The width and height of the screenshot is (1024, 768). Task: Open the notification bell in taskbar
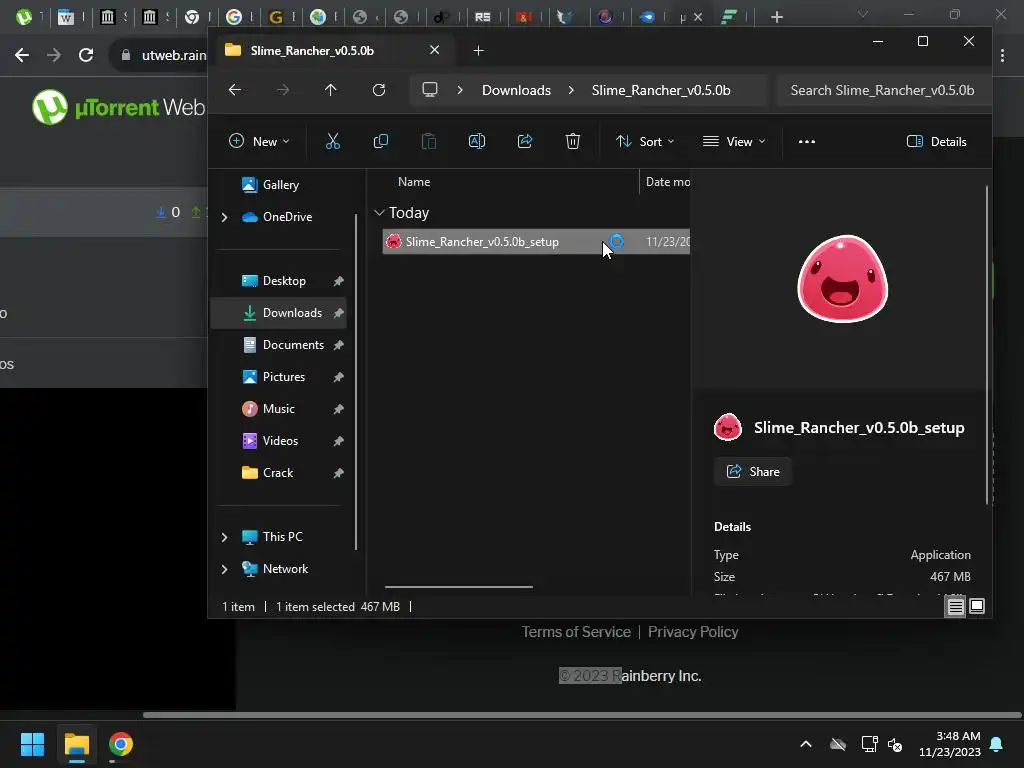coord(997,744)
